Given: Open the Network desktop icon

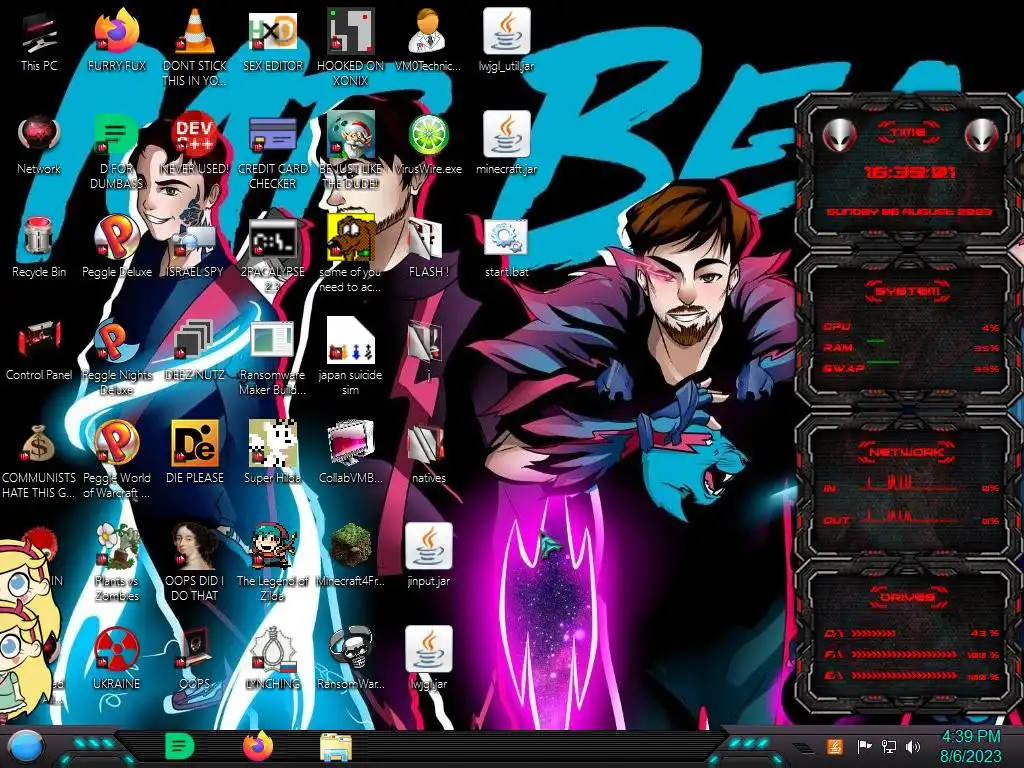Looking at the screenshot, I should [x=39, y=144].
